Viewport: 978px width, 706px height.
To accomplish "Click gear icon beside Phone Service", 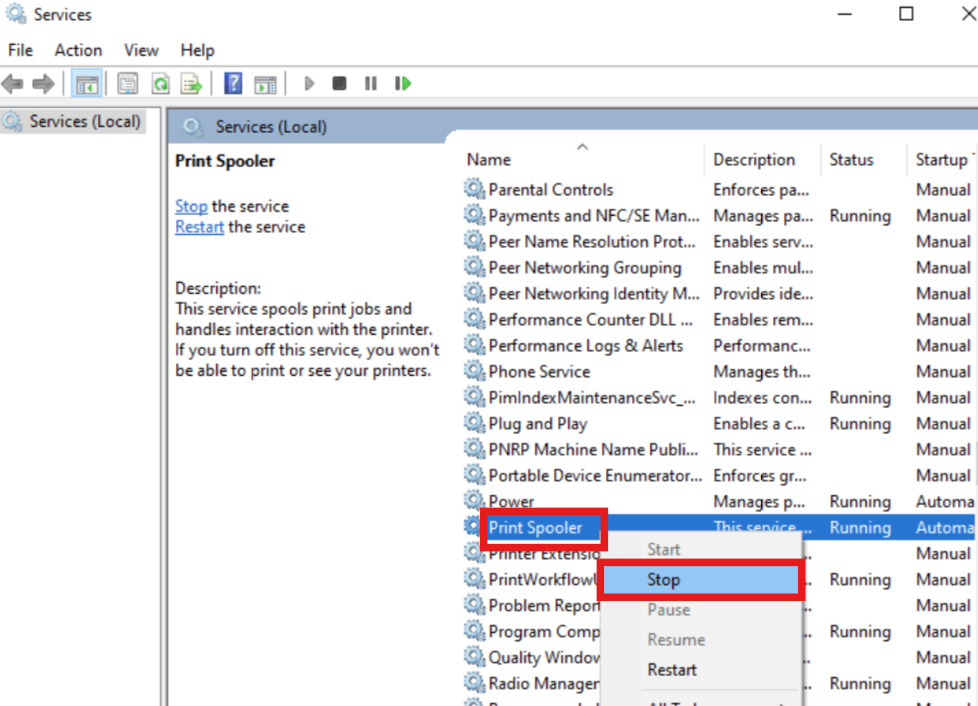I will tap(474, 370).
